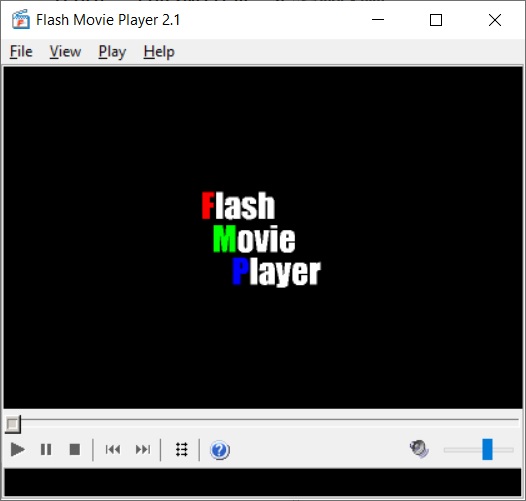Viewport: 526px width, 501px height.
Task: Skip forward using the fast-forward icon
Action: click(143, 450)
